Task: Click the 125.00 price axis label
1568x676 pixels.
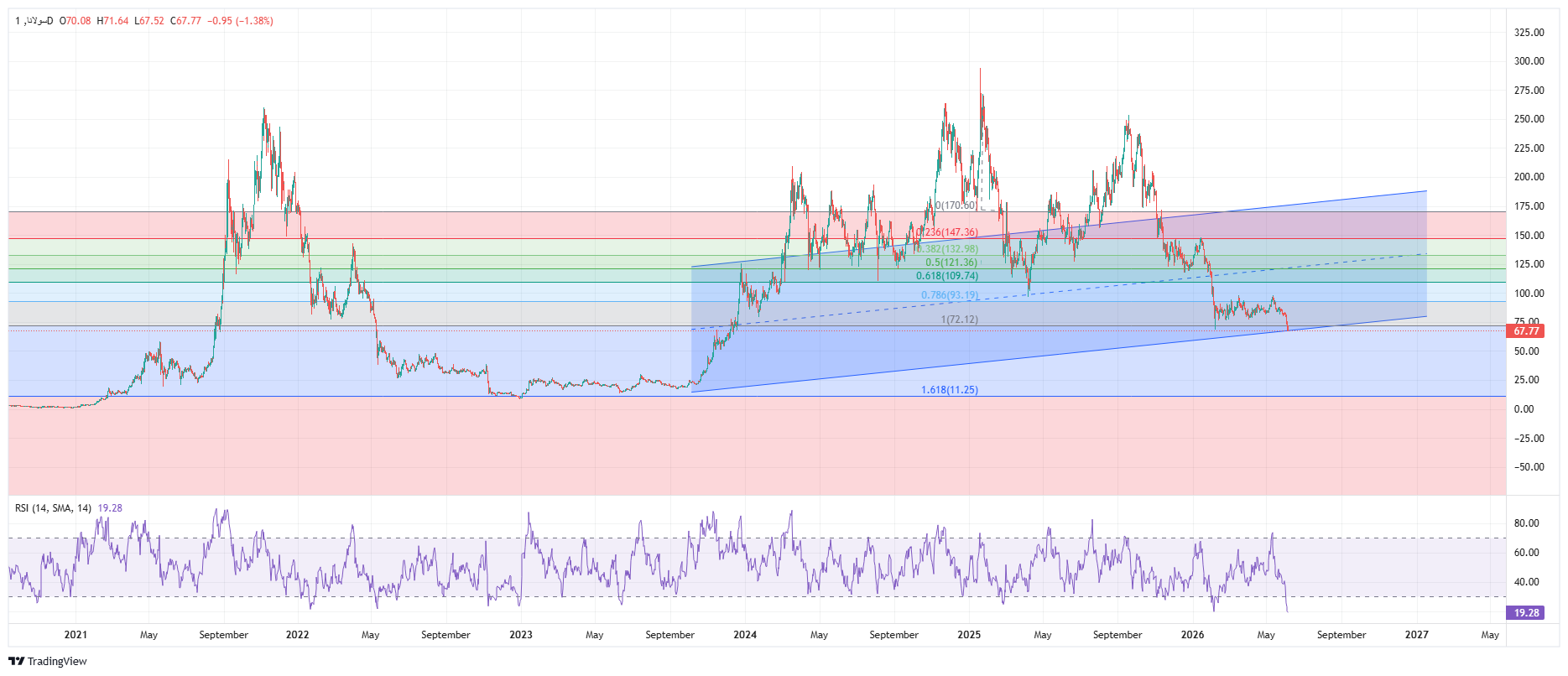Action: tap(1529, 264)
